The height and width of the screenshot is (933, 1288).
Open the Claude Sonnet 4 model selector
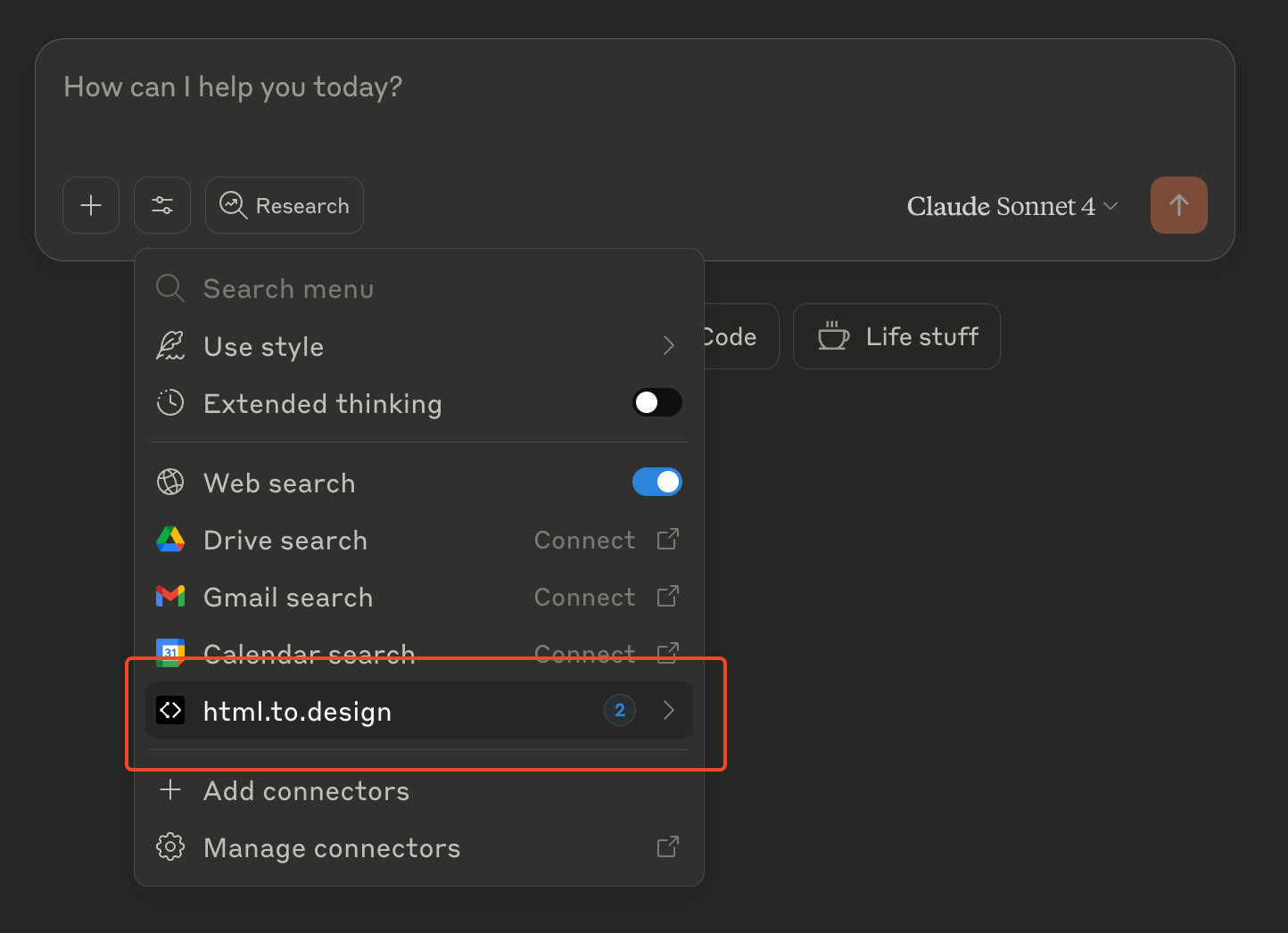tap(1012, 206)
